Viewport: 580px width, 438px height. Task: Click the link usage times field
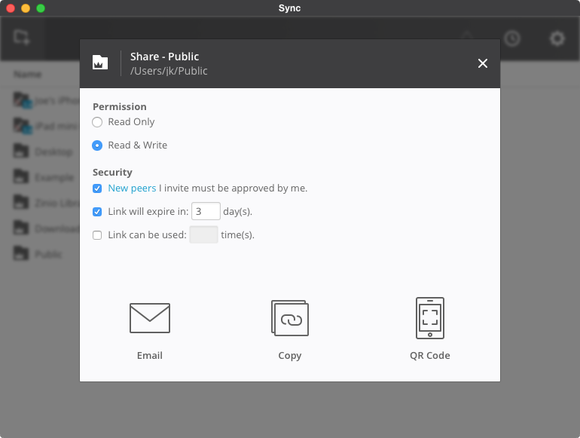point(203,235)
